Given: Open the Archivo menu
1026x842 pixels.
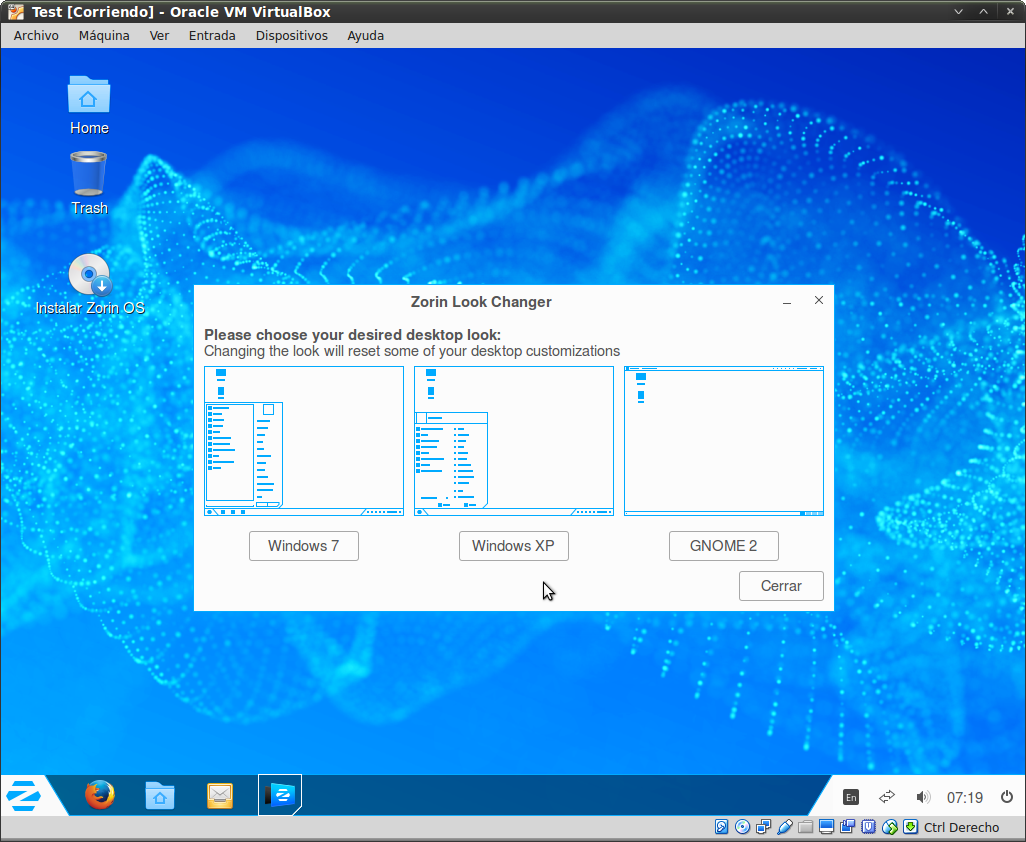Looking at the screenshot, I should coord(36,35).
